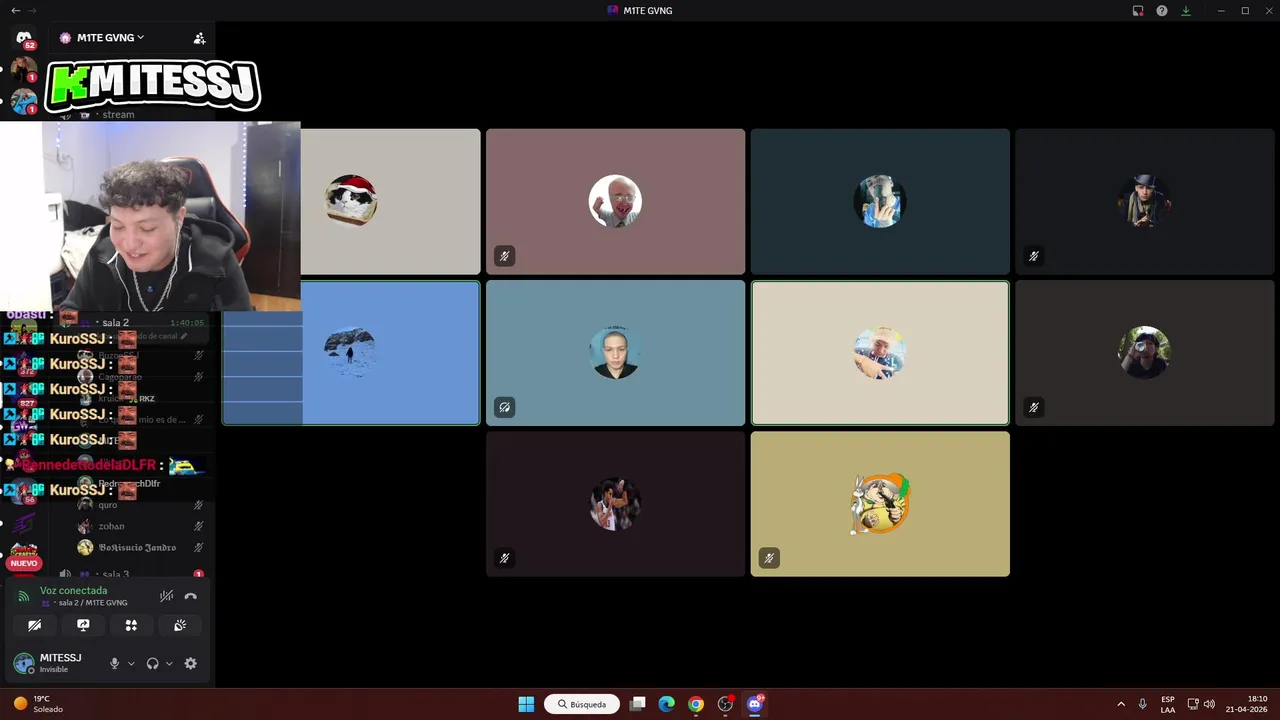The height and width of the screenshot is (720, 1280).
Task: Show hidden system tray icons
Action: (1121, 704)
